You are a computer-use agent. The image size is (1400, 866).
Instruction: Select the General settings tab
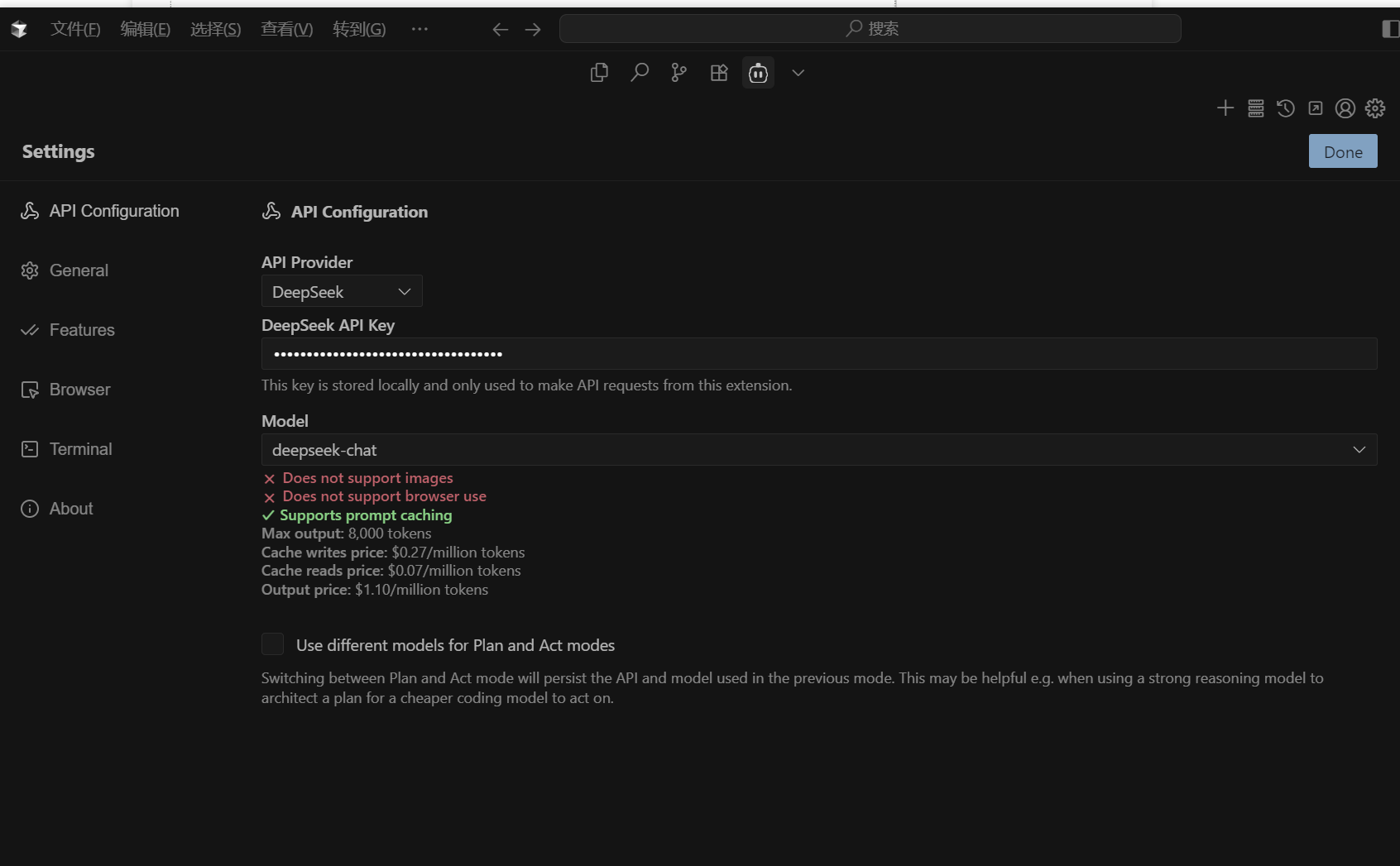65,270
